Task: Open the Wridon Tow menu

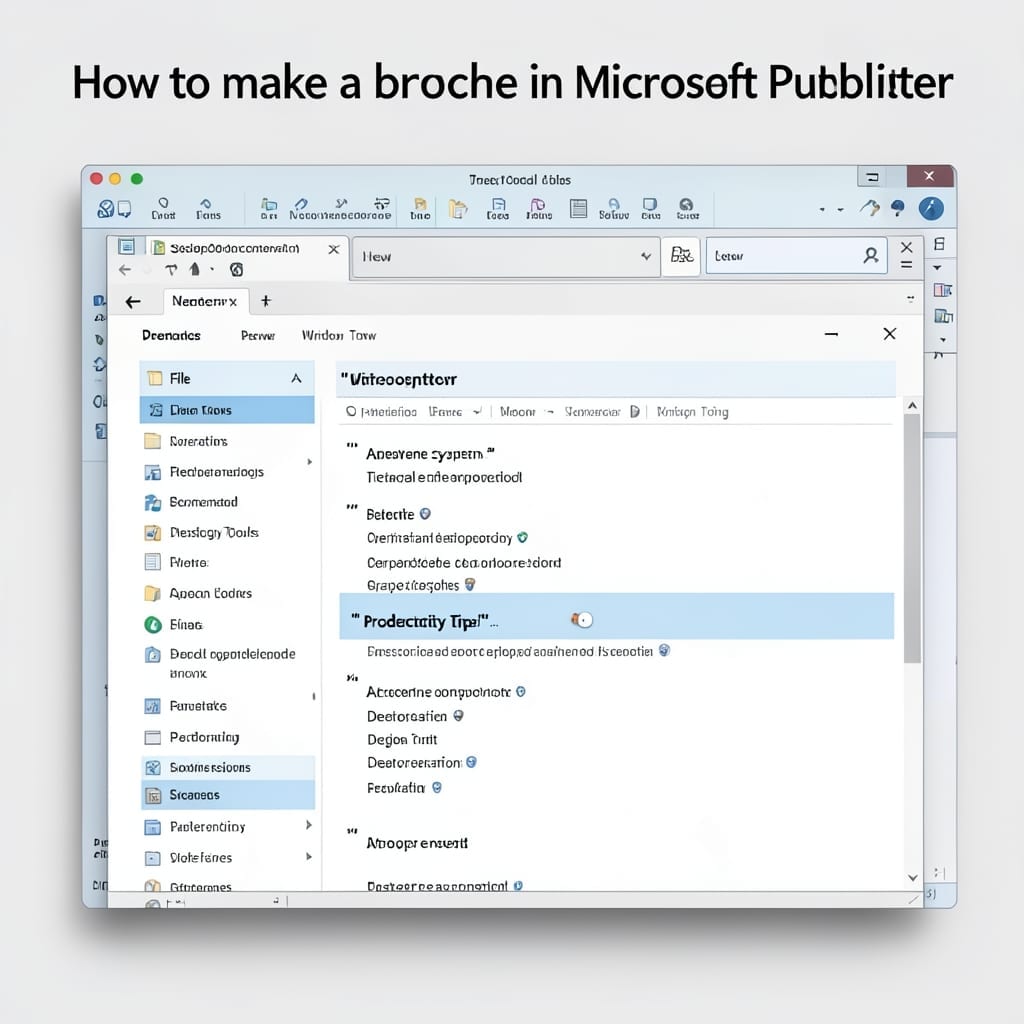Action: 338,335
